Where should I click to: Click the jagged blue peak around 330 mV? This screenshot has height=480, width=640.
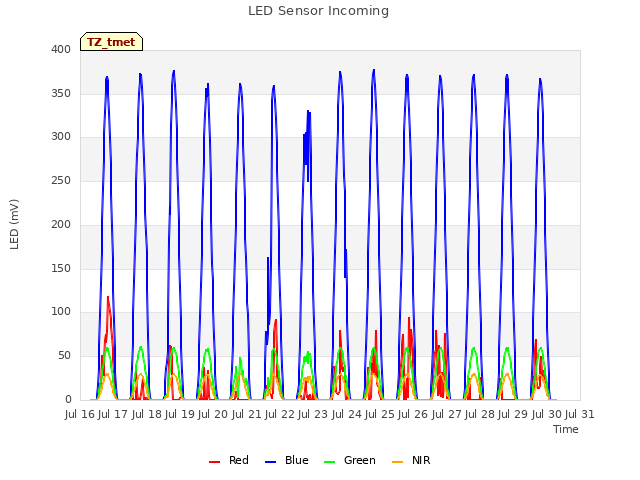(x=308, y=112)
